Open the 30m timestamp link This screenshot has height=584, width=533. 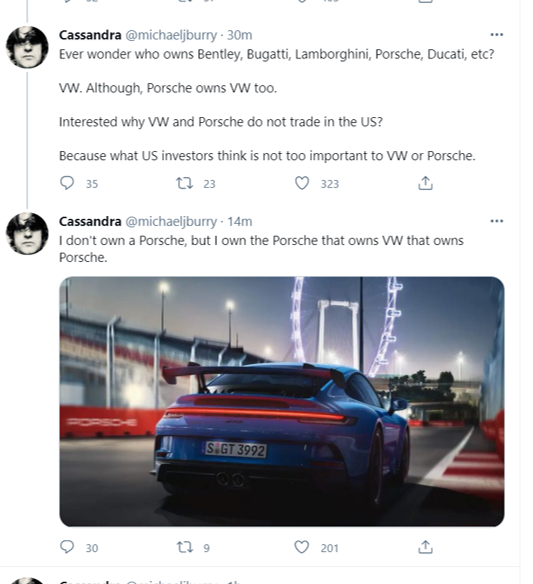[239, 35]
